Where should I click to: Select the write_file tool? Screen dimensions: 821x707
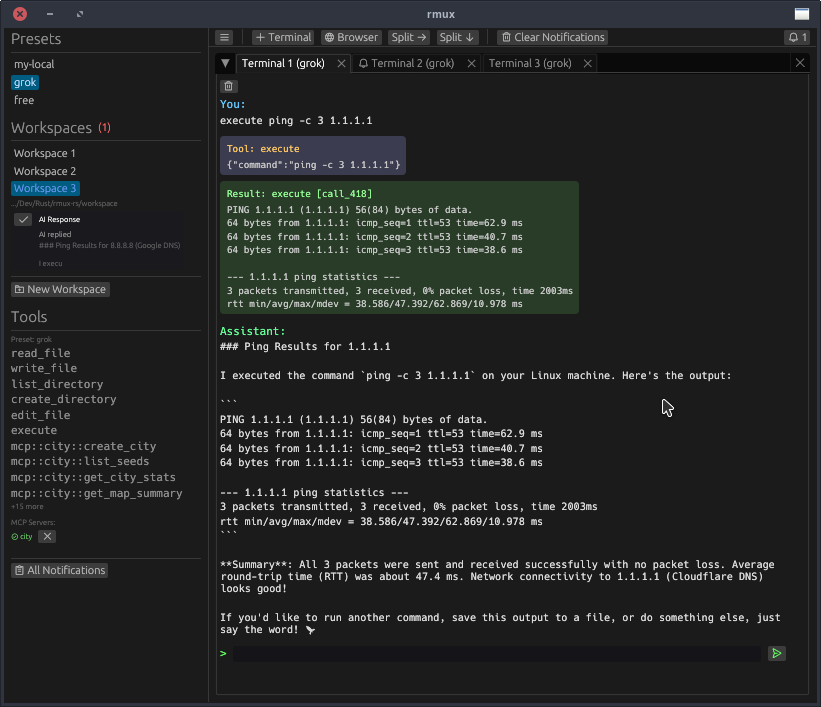[x=44, y=368]
